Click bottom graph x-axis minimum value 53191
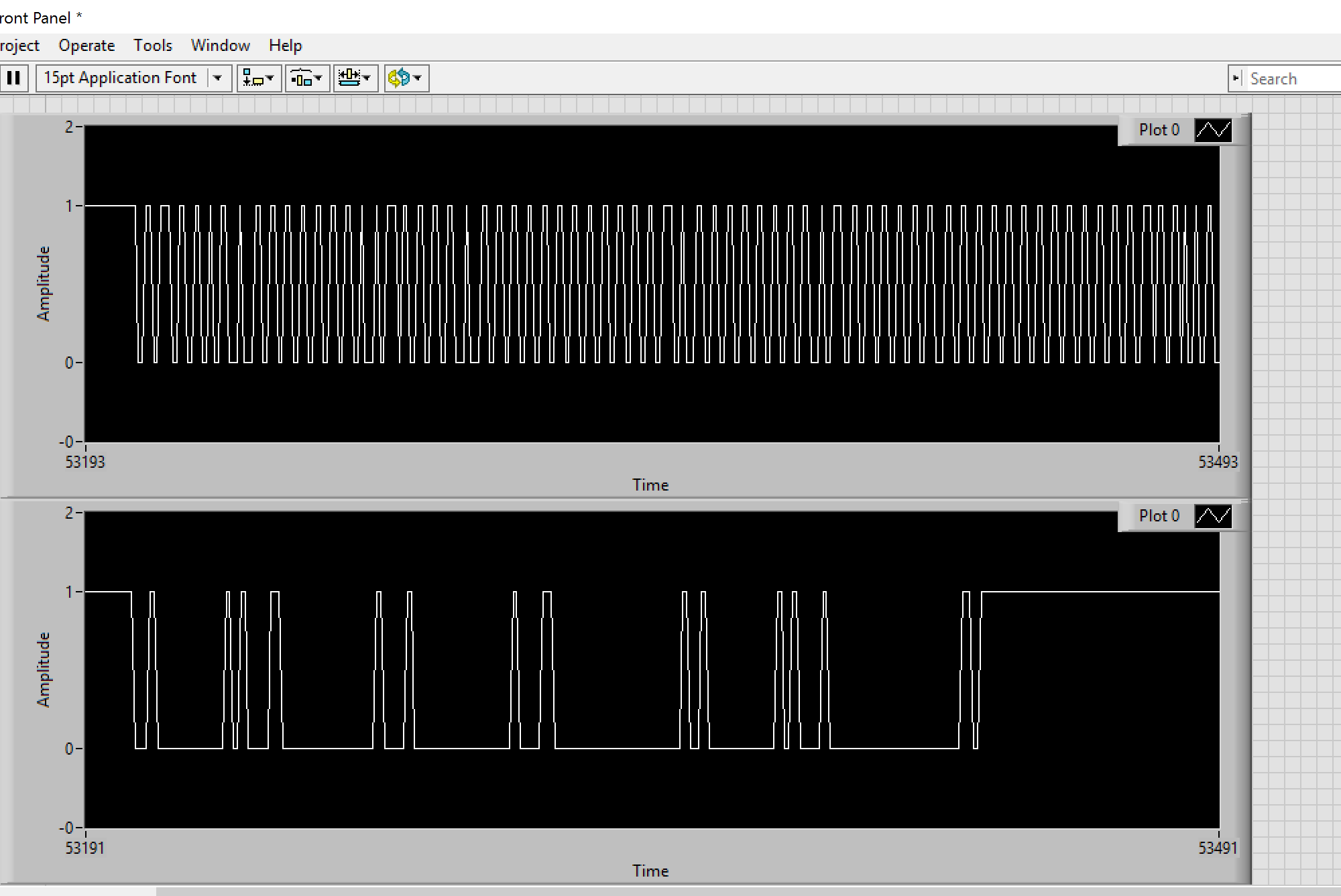 (x=85, y=848)
